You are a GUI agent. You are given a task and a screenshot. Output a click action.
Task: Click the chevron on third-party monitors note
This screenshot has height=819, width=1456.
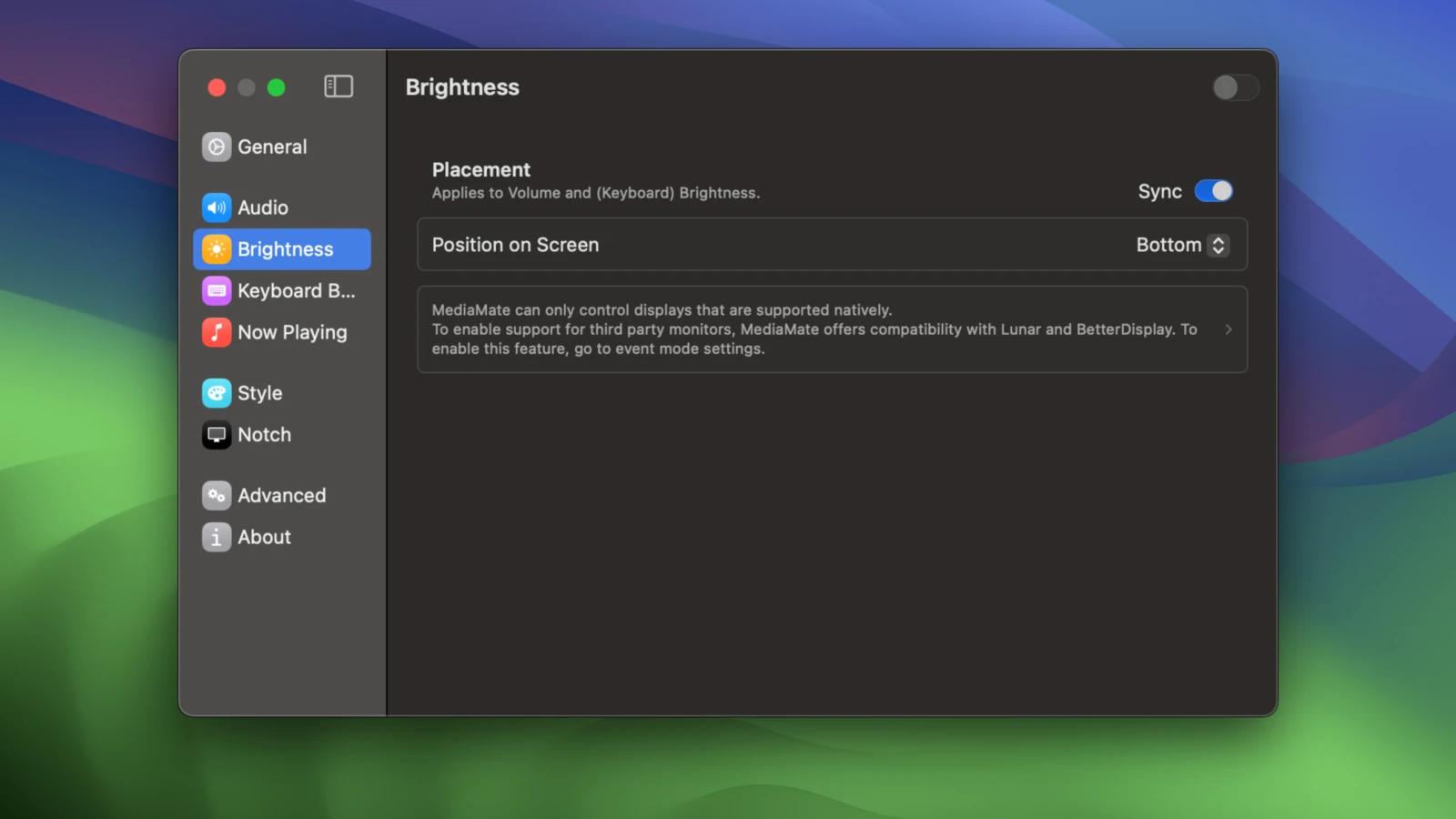pyautogui.click(x=1228, y=329)
